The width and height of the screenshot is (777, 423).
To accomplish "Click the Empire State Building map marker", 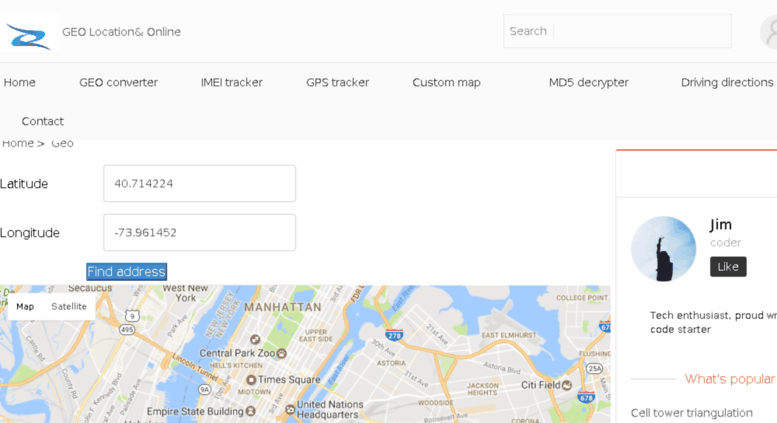I will tap(250, 411).
